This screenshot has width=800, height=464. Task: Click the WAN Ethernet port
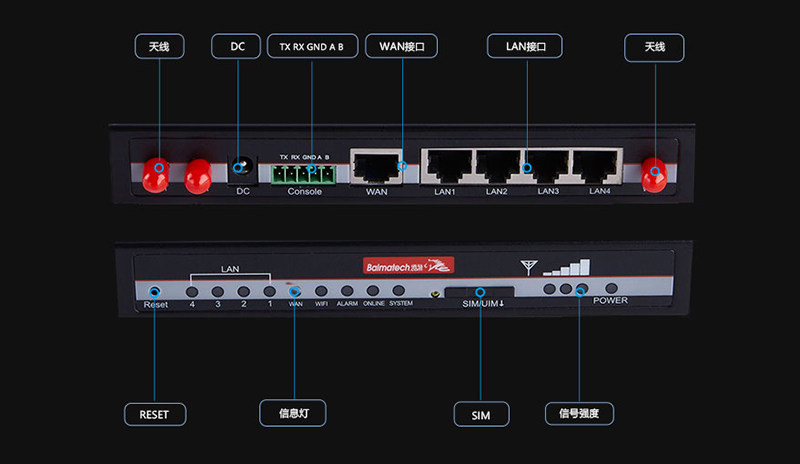point(377,166)
